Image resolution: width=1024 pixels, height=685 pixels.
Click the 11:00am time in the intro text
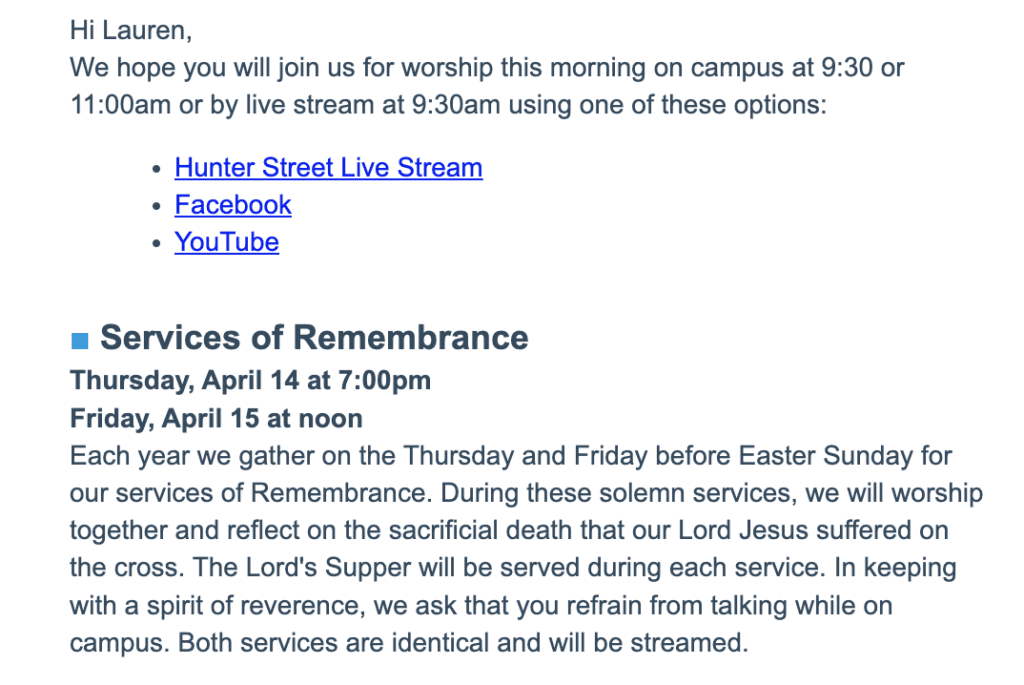[x=121, y=104]
